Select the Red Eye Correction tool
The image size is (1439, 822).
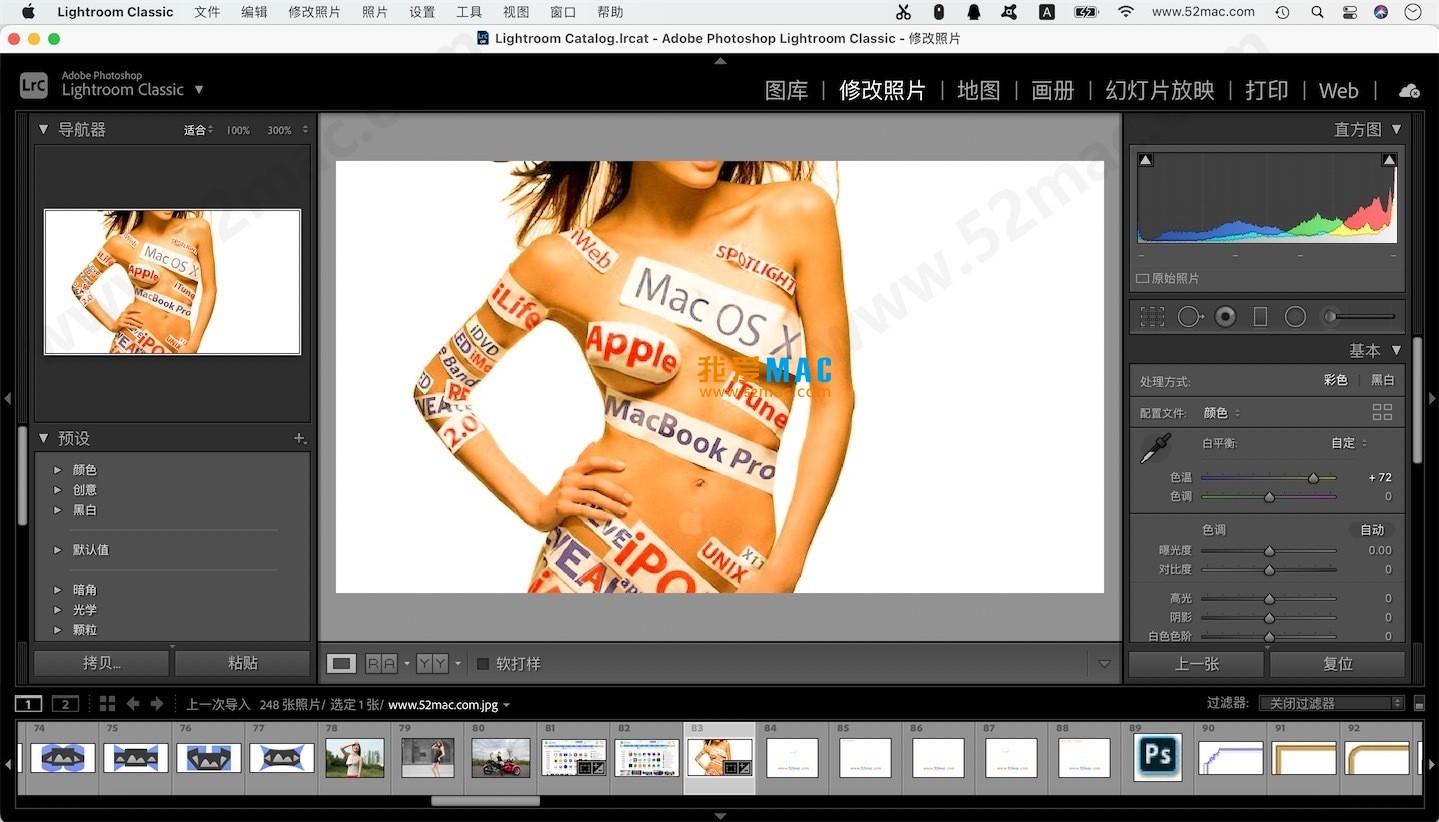(1225, 317)
